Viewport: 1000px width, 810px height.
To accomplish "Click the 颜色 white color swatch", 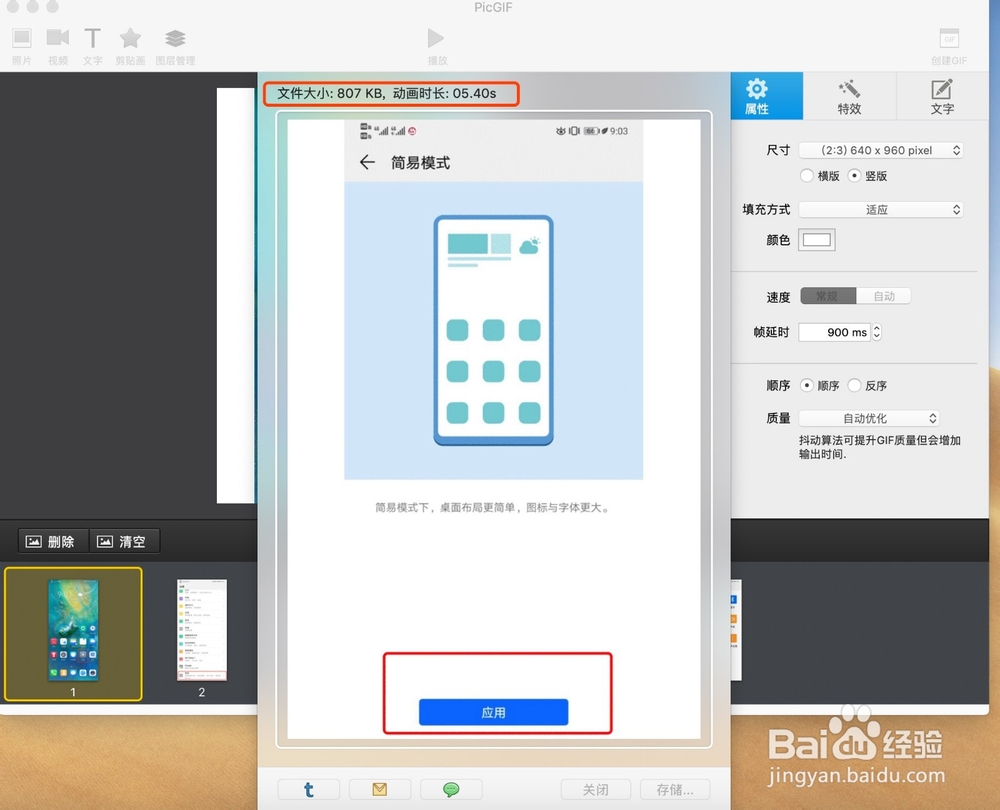I will pos(816,240).
